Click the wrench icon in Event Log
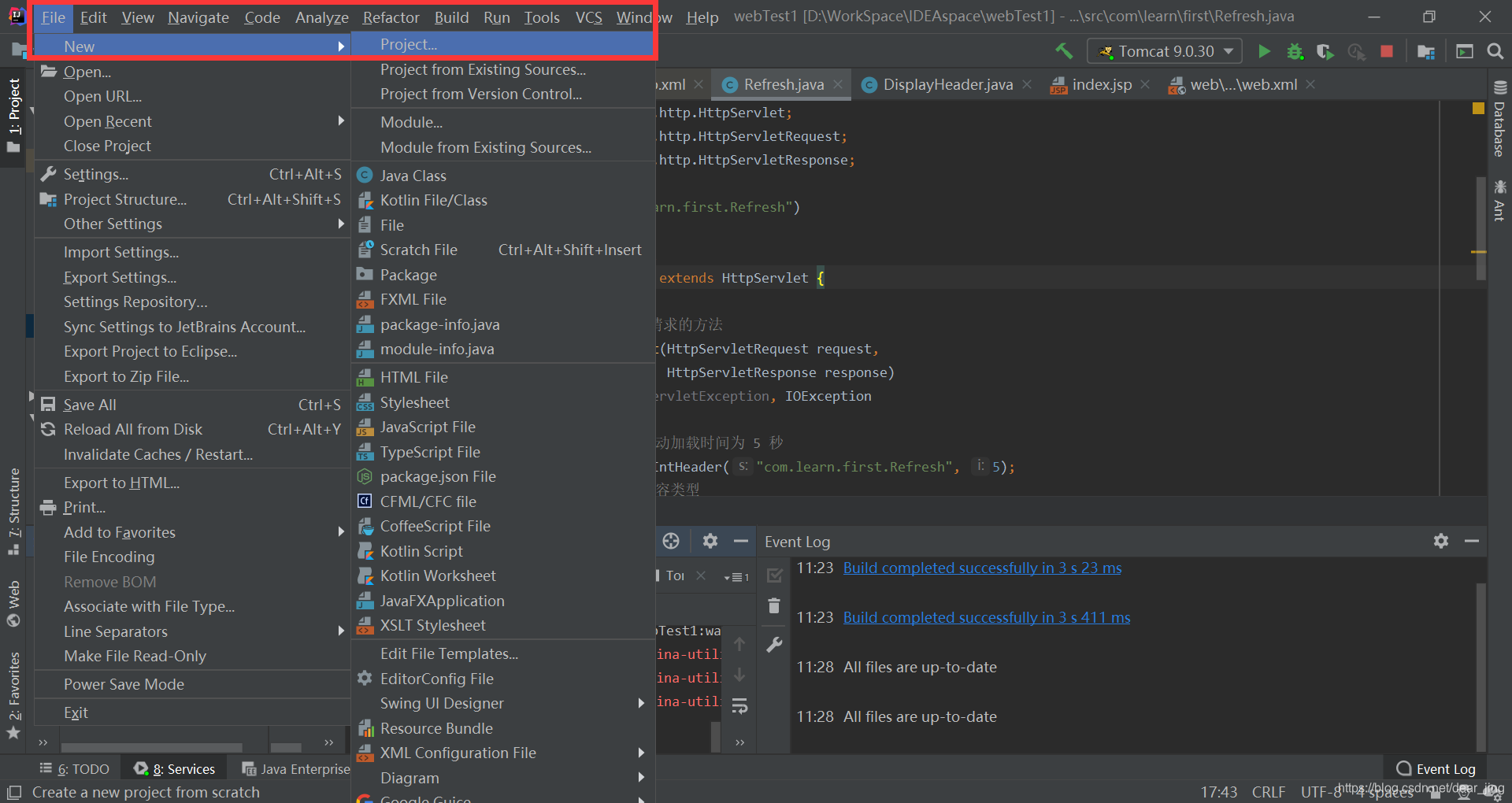This screenshot has width=1512, height=803. pos(774,645)
